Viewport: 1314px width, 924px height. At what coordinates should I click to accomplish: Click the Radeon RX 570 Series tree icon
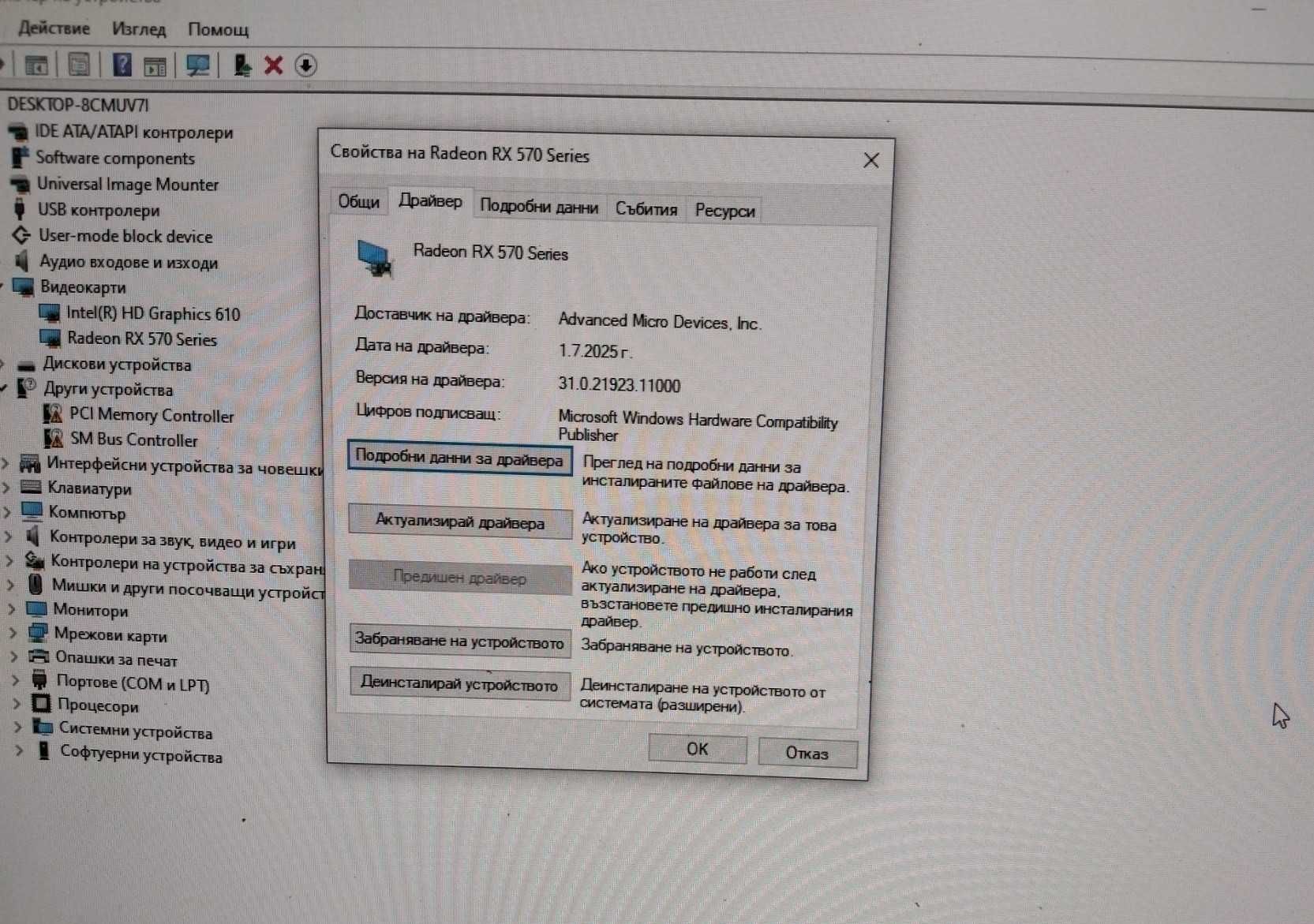[51, 339]
